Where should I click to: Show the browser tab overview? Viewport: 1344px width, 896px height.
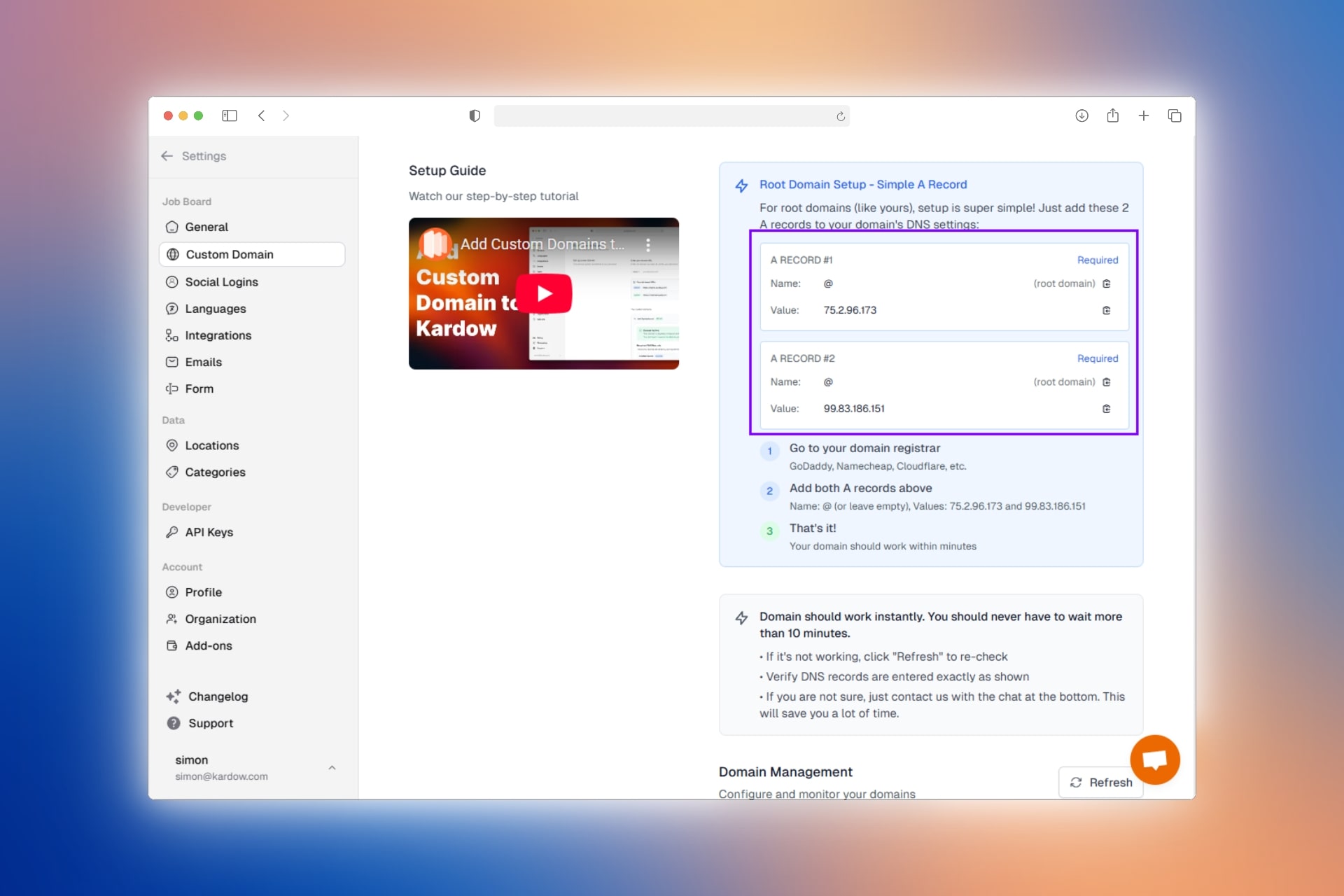pyautogui.click(x=1174, y=115)
